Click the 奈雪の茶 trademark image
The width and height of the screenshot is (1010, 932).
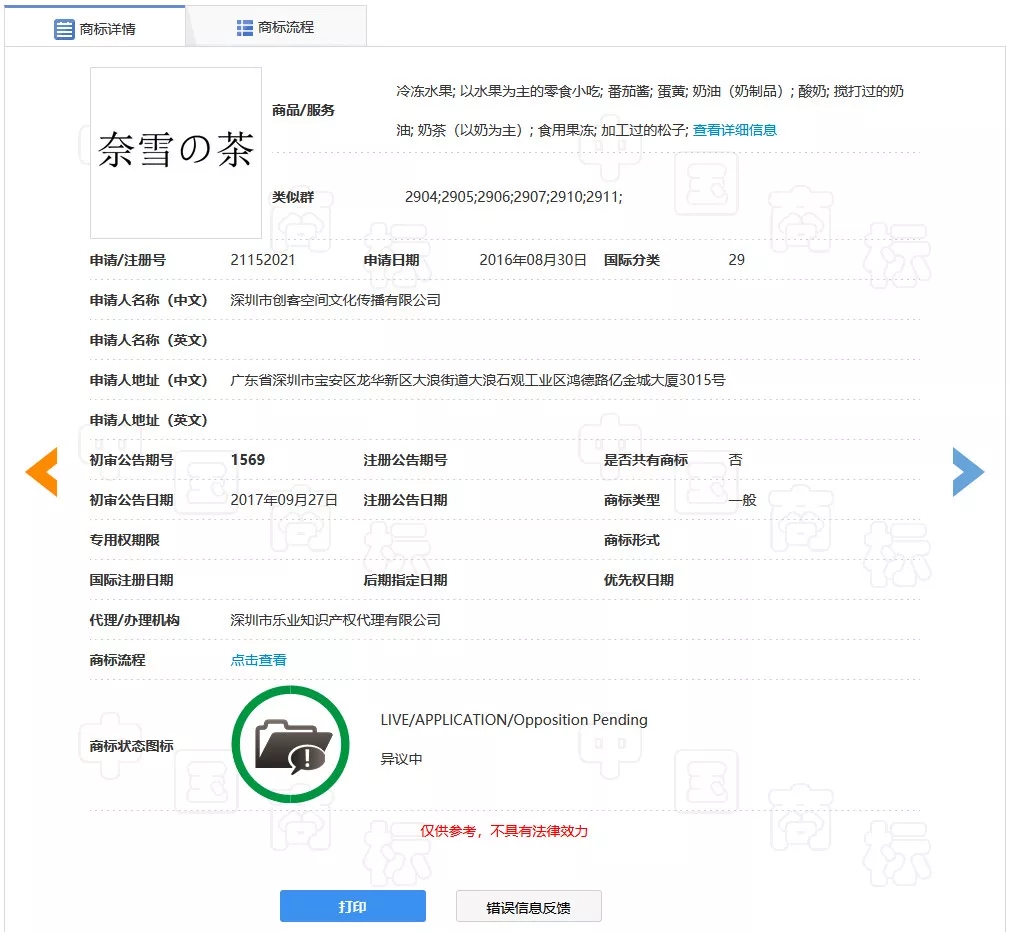[176, 152]
